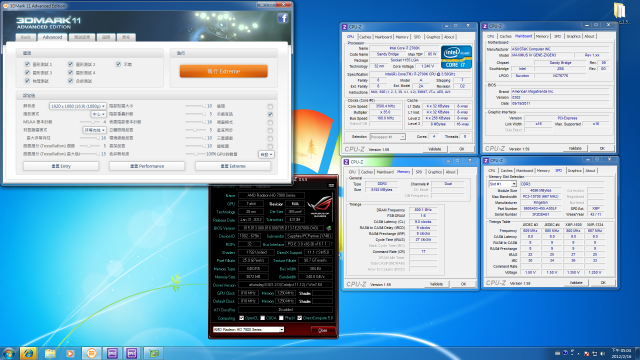Toggle Graphics Test 1 checkbox in 3DMark

click(x=27, y=64)
